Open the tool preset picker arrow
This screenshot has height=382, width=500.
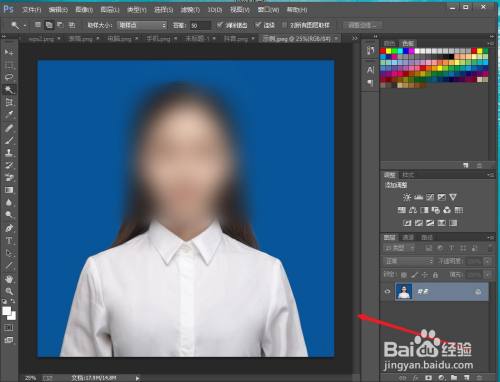(25, 25)
